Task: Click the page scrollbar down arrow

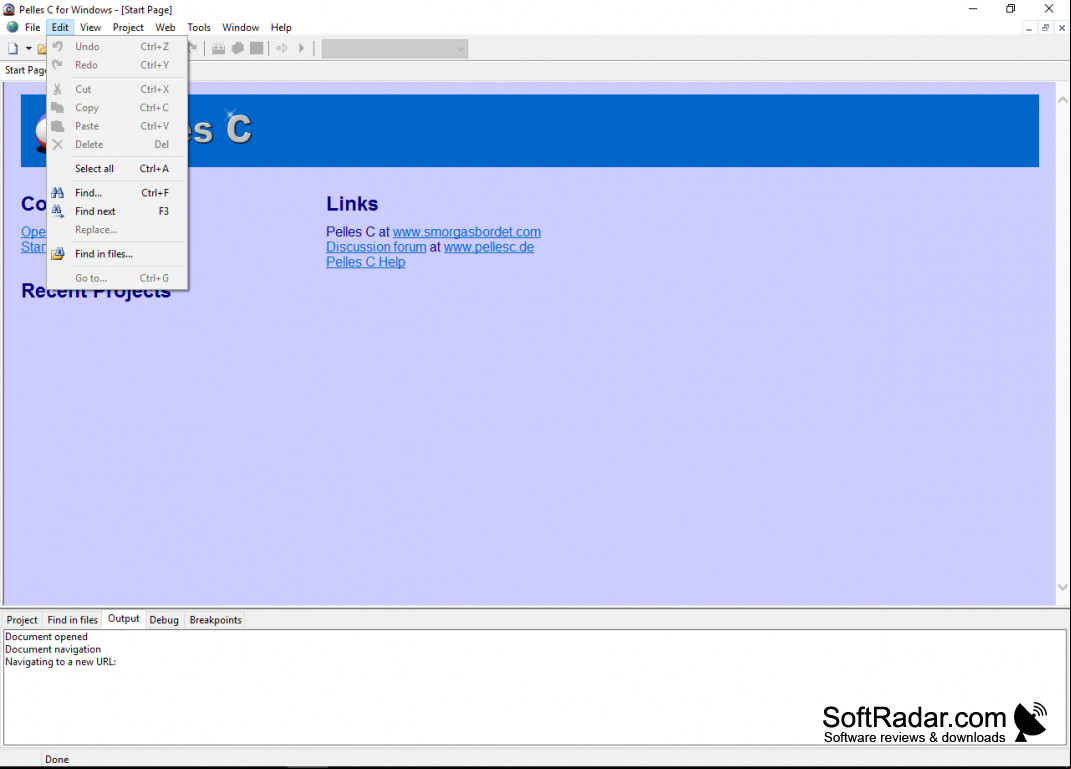Action: (1063, 587)
